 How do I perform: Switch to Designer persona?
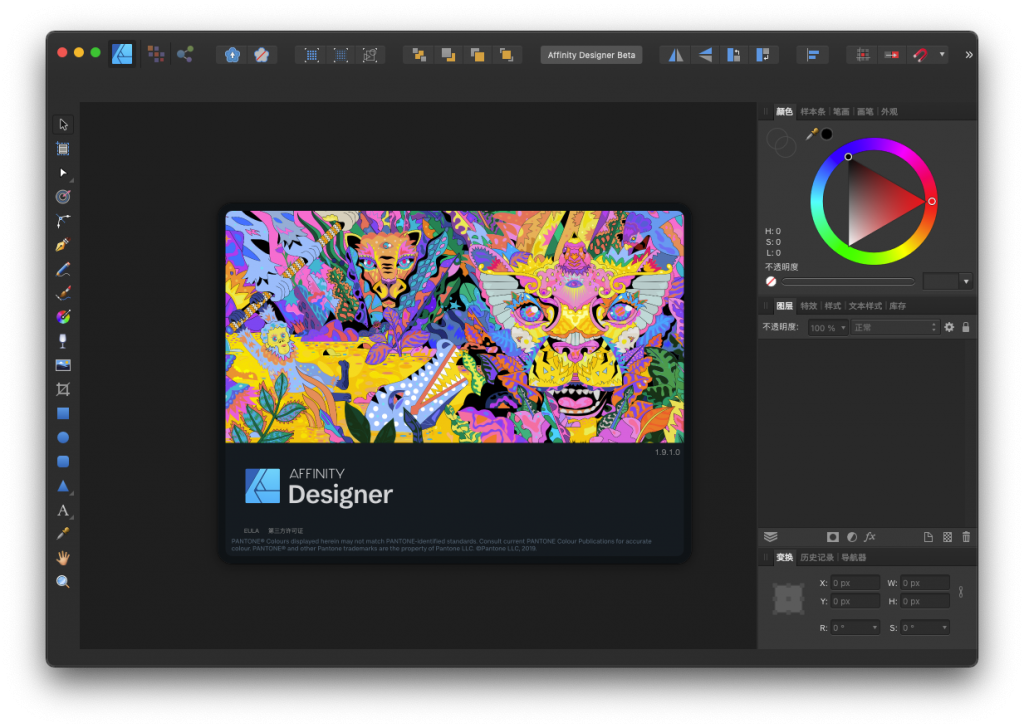(x=122, y=54)
